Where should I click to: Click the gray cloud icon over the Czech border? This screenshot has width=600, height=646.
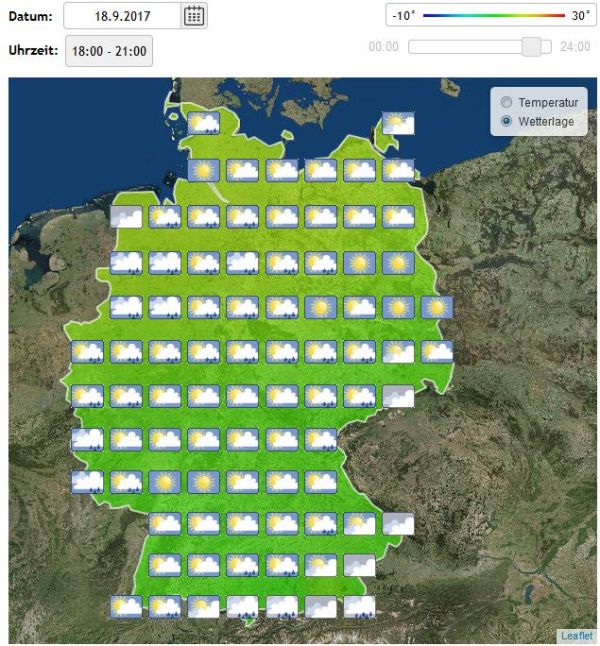click(x=398, y=396)
